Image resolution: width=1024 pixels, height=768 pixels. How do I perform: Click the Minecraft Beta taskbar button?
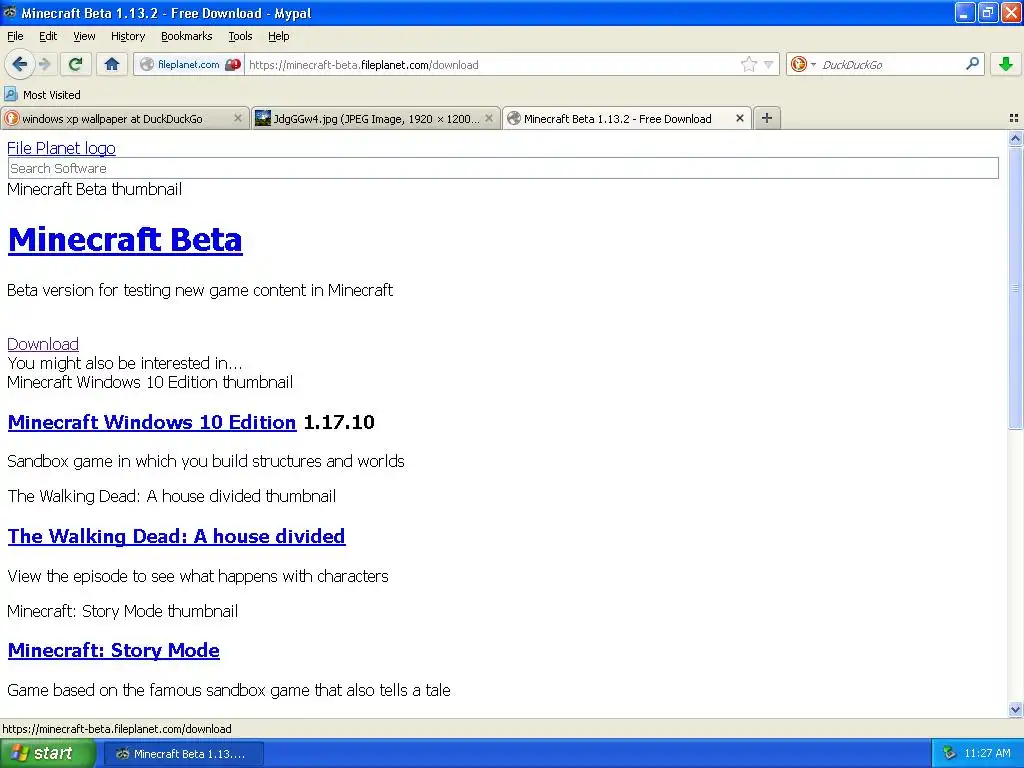(184, 754)
